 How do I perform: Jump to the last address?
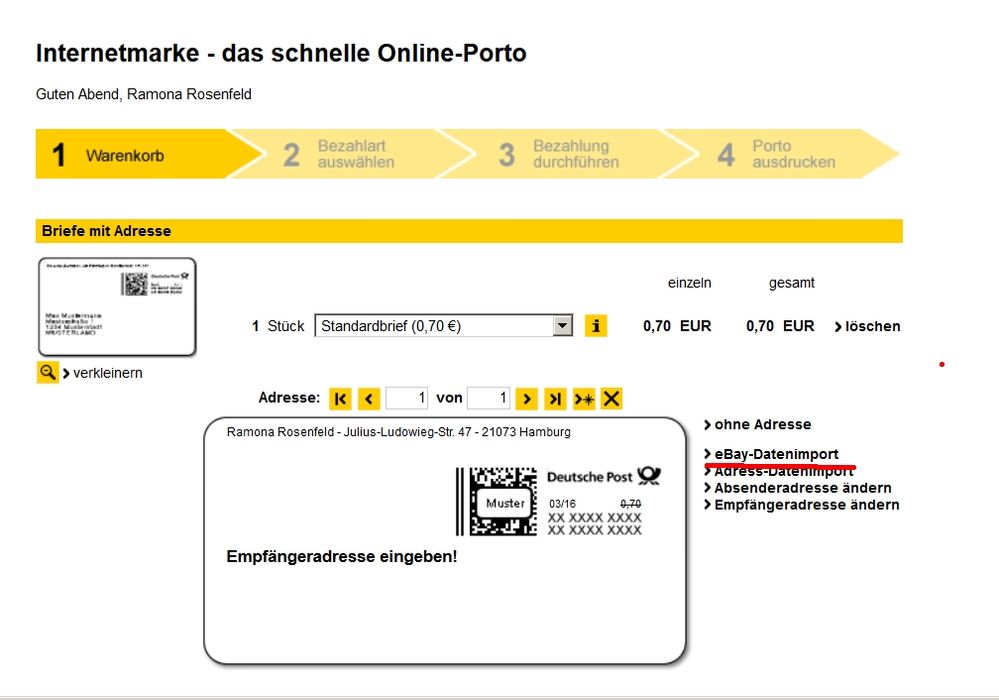tap(556, 399)
